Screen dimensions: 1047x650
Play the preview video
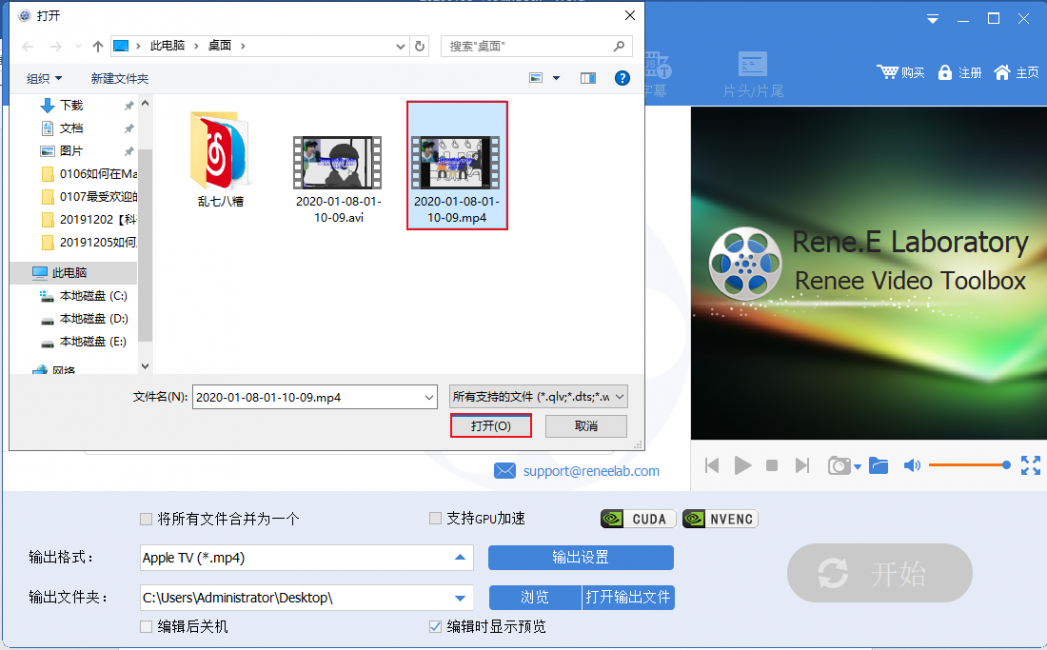(x=743, y=465)
